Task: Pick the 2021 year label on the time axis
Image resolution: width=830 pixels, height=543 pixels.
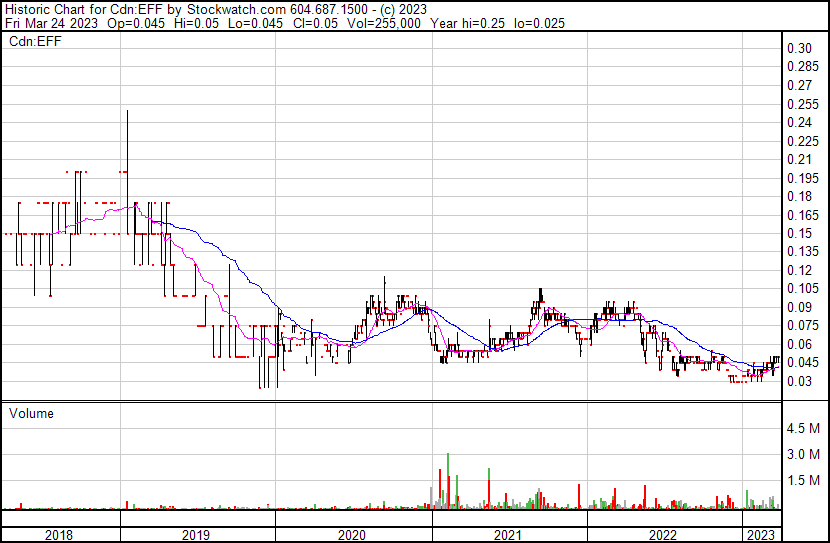Action: pyautogui.click(x=509, y=535)
